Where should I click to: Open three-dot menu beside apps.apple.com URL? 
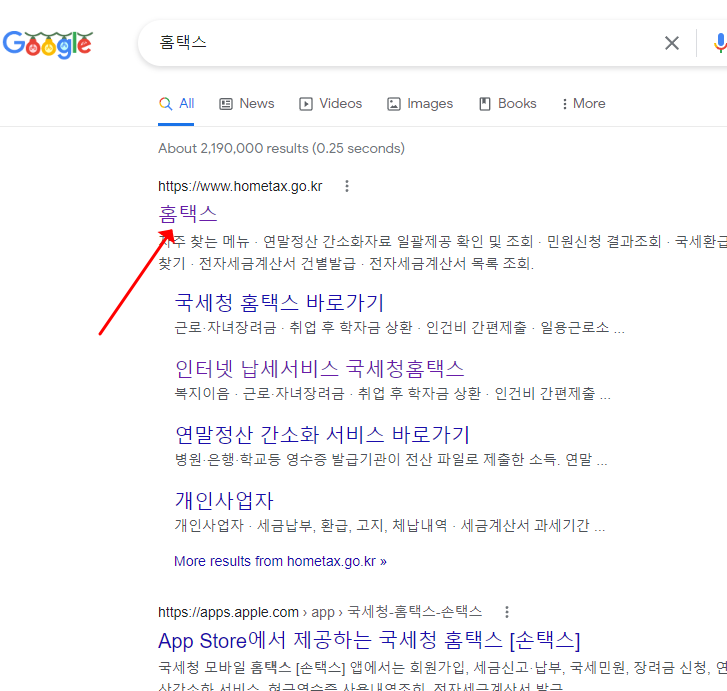pos(507,612)
